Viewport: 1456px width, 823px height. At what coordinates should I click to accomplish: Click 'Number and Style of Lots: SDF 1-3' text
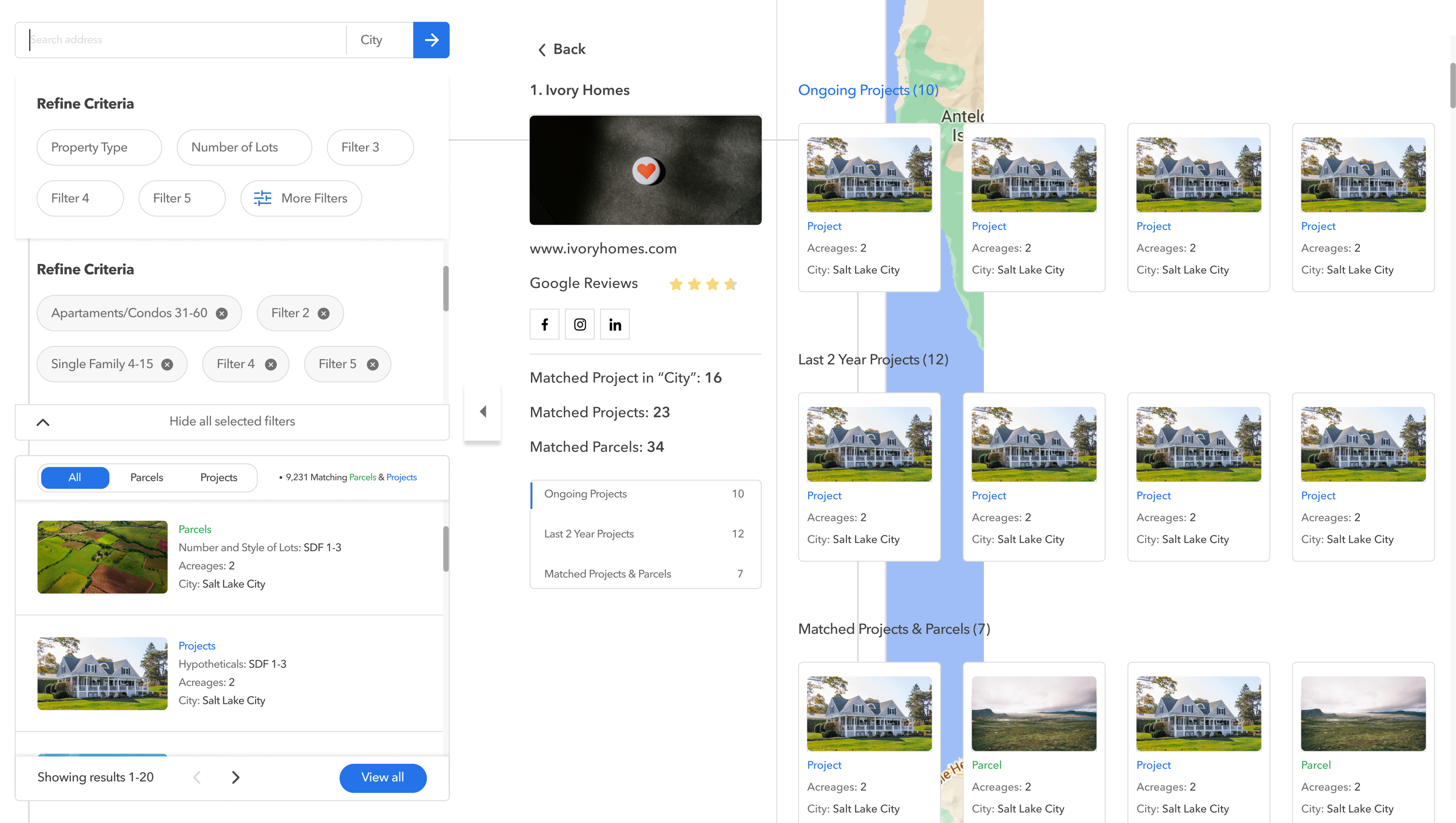point(260,547)
